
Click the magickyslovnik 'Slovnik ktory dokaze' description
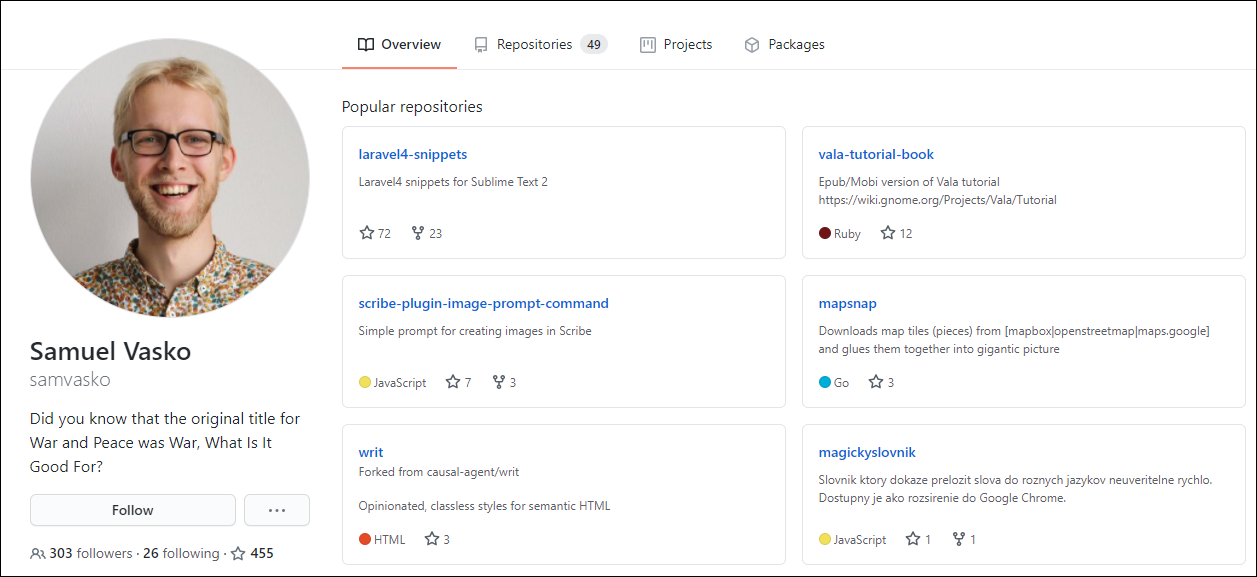pos(1016,489)
